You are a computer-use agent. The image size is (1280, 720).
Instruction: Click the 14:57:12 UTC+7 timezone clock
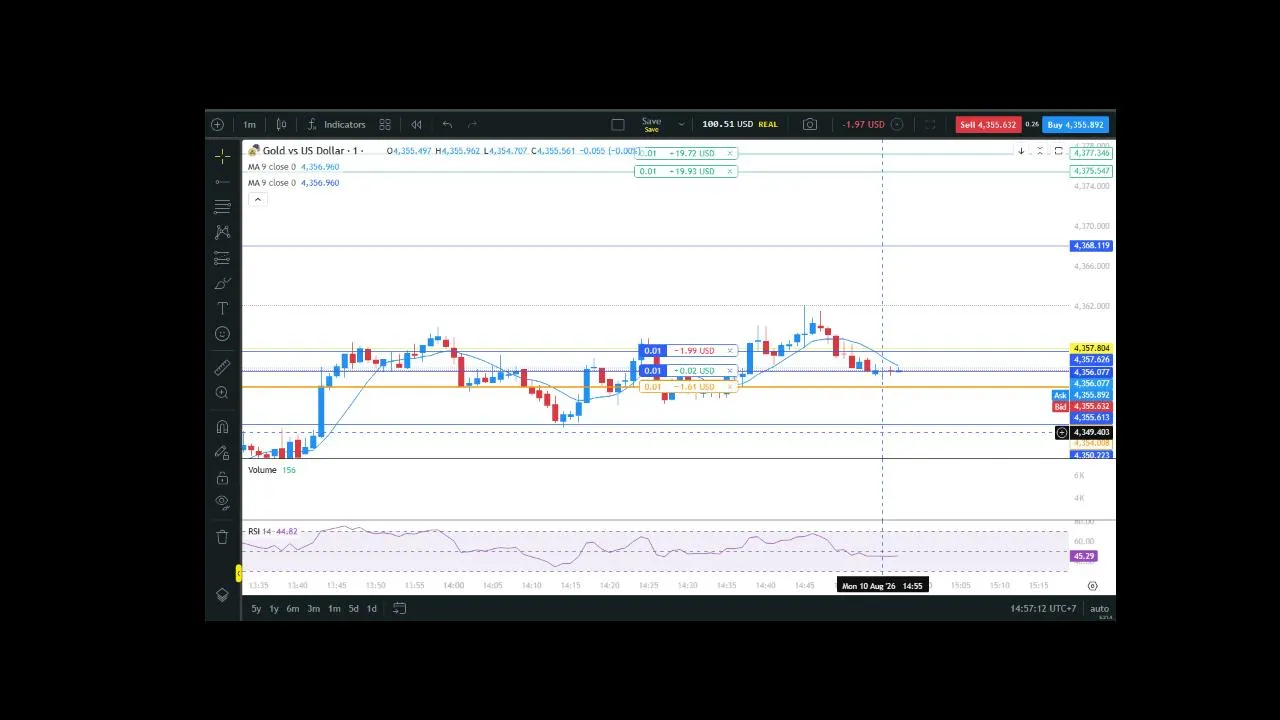point(1043,609)
